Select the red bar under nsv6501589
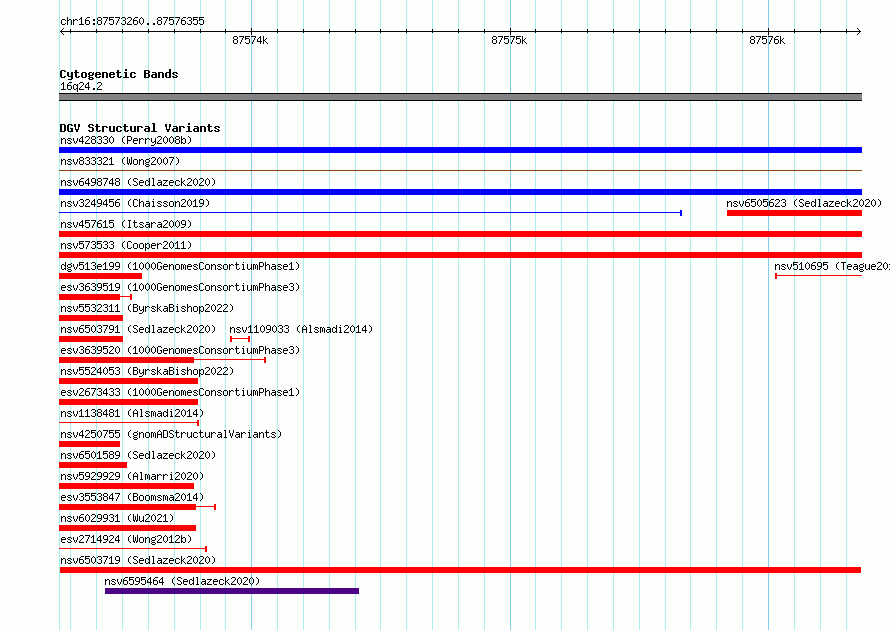This screenshot has width=890, height=630. [x=93, y=465]
